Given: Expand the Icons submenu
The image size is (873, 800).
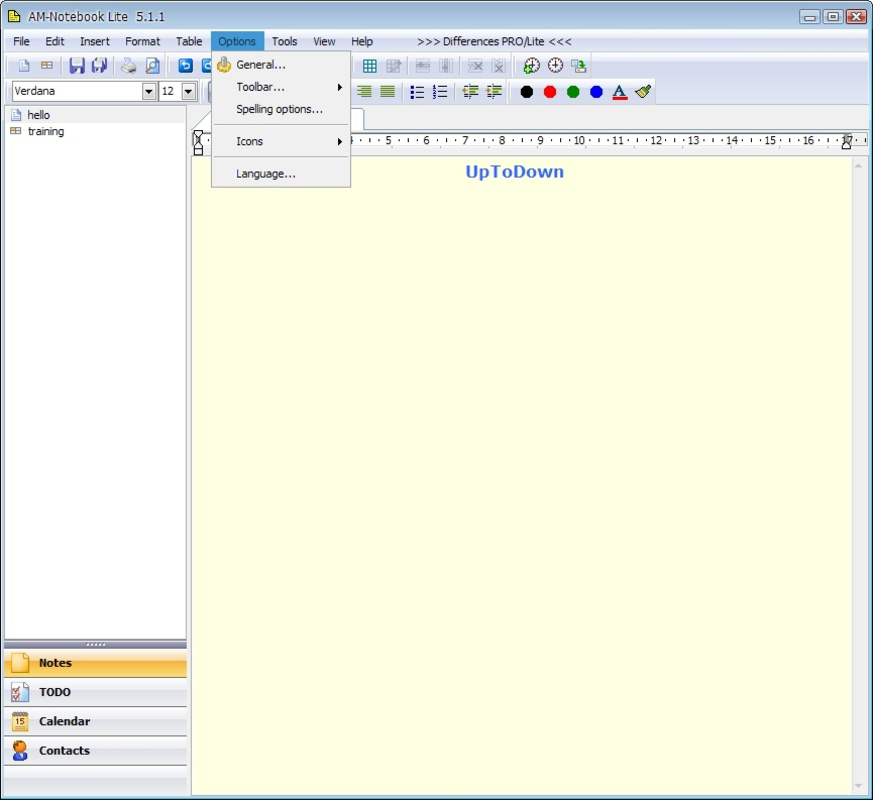Looking at the screenshot, I should click(x=281, y=141).
